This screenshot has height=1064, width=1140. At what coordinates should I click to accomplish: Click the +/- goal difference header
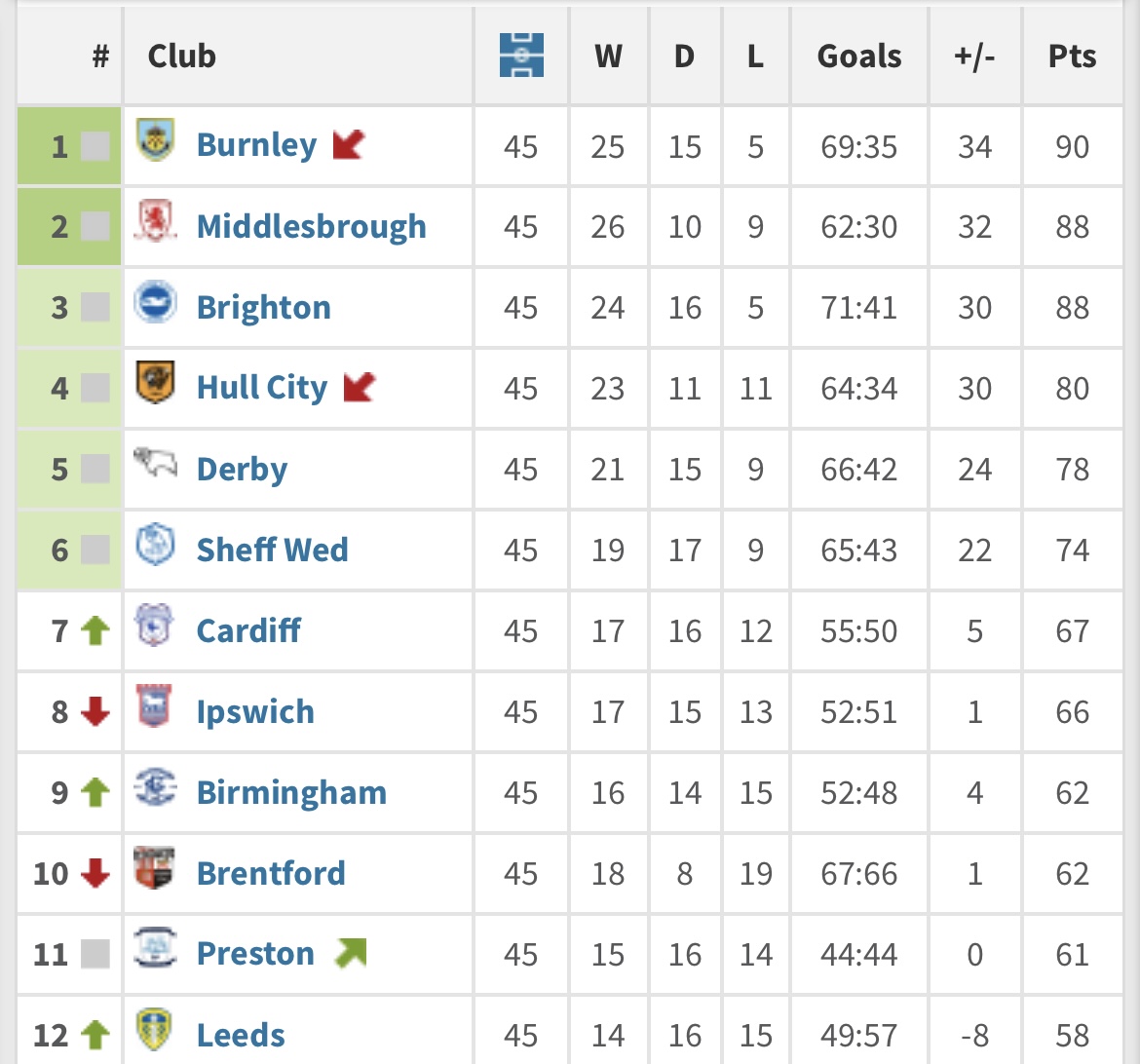click(974, 57)
